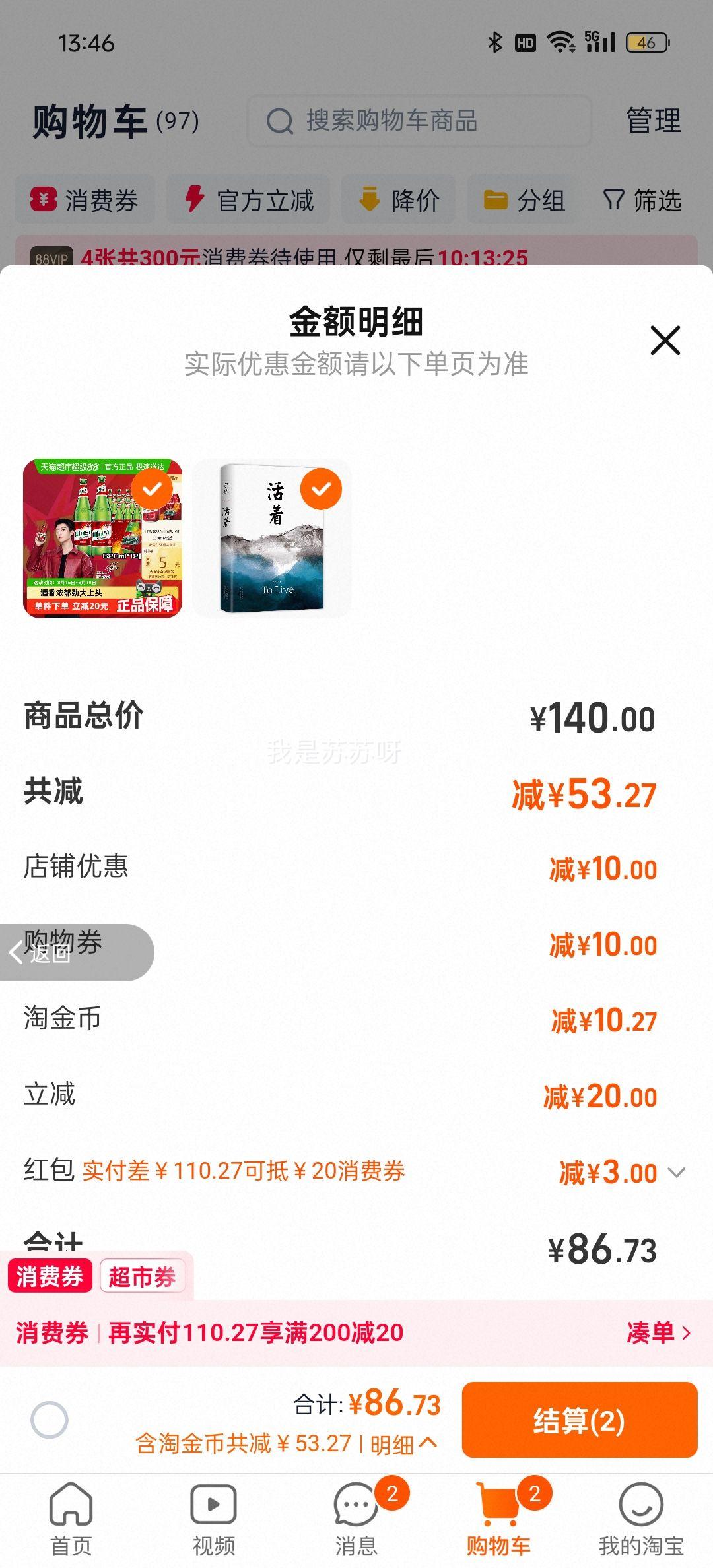Open 消息 messages chat icon
Viewport: 713px width, 1568px height.
click(x=355, y=1504)
